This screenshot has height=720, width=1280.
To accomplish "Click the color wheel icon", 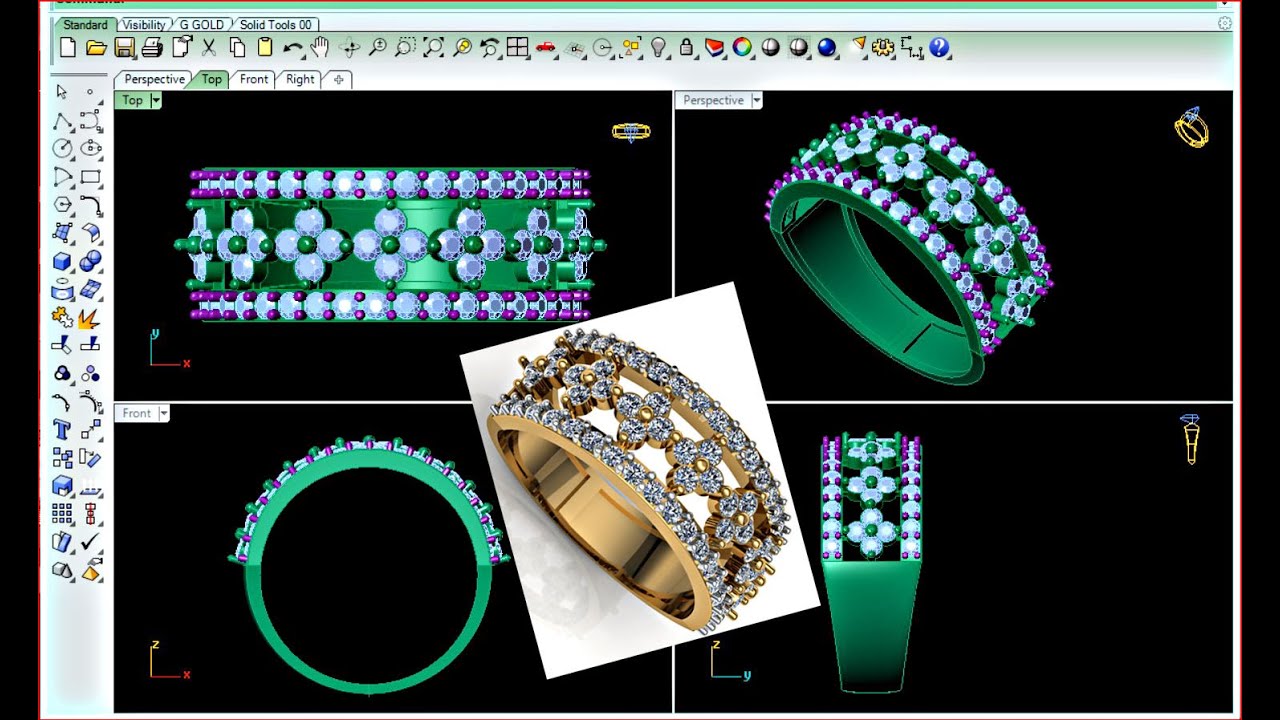I will click(742, 47).
